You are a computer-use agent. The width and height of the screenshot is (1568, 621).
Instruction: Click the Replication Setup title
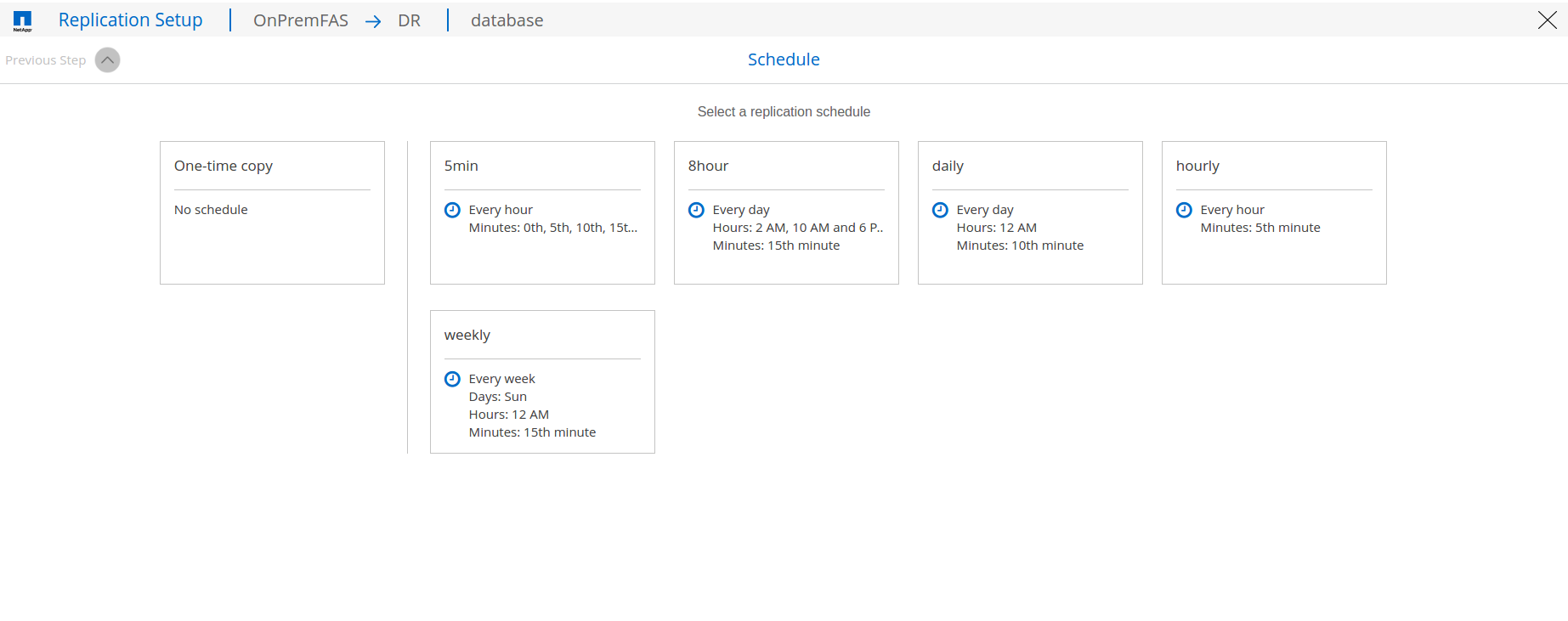click(x=130, y=20)
